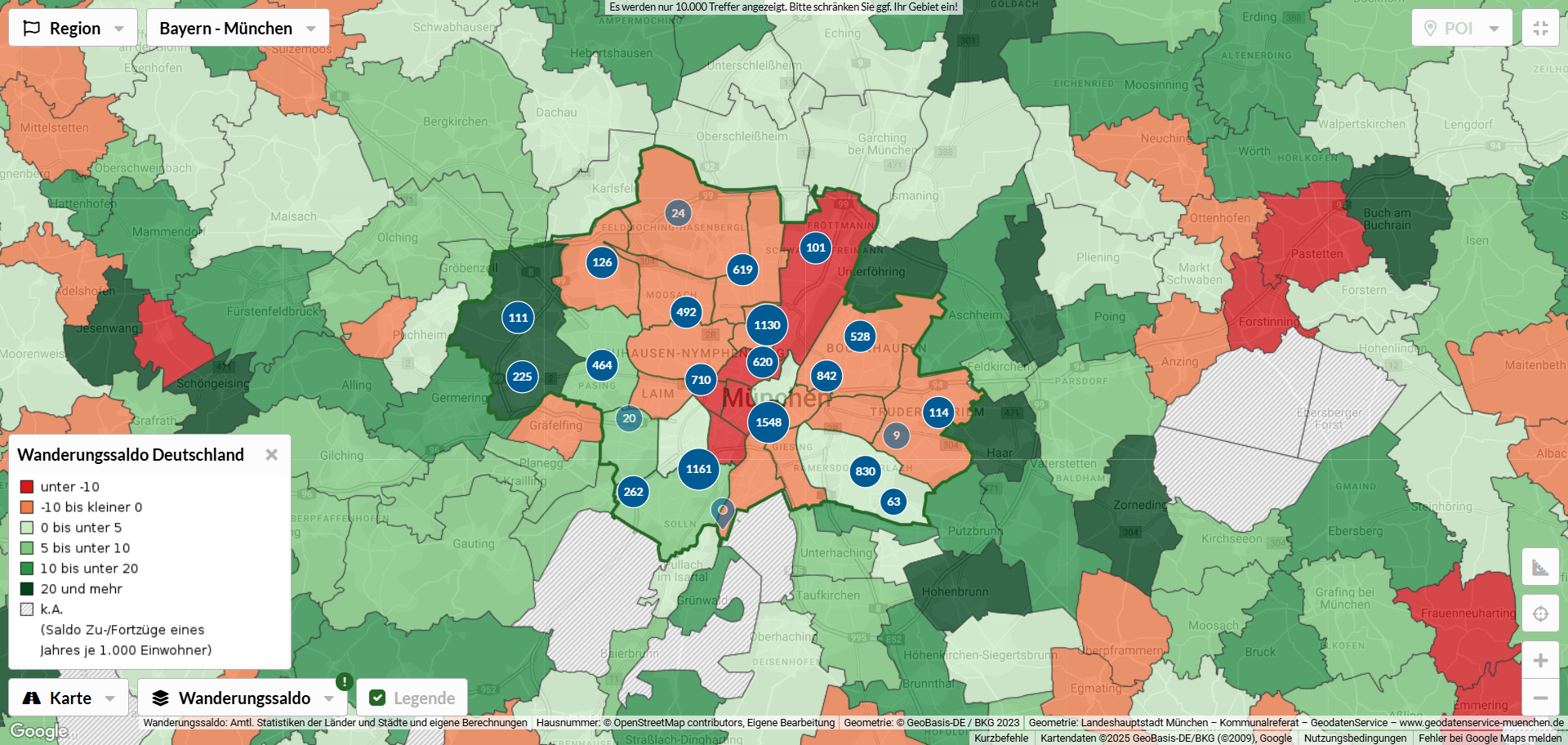Select the cluster marker 619
Screen dimensions: 1568x745
742,270
